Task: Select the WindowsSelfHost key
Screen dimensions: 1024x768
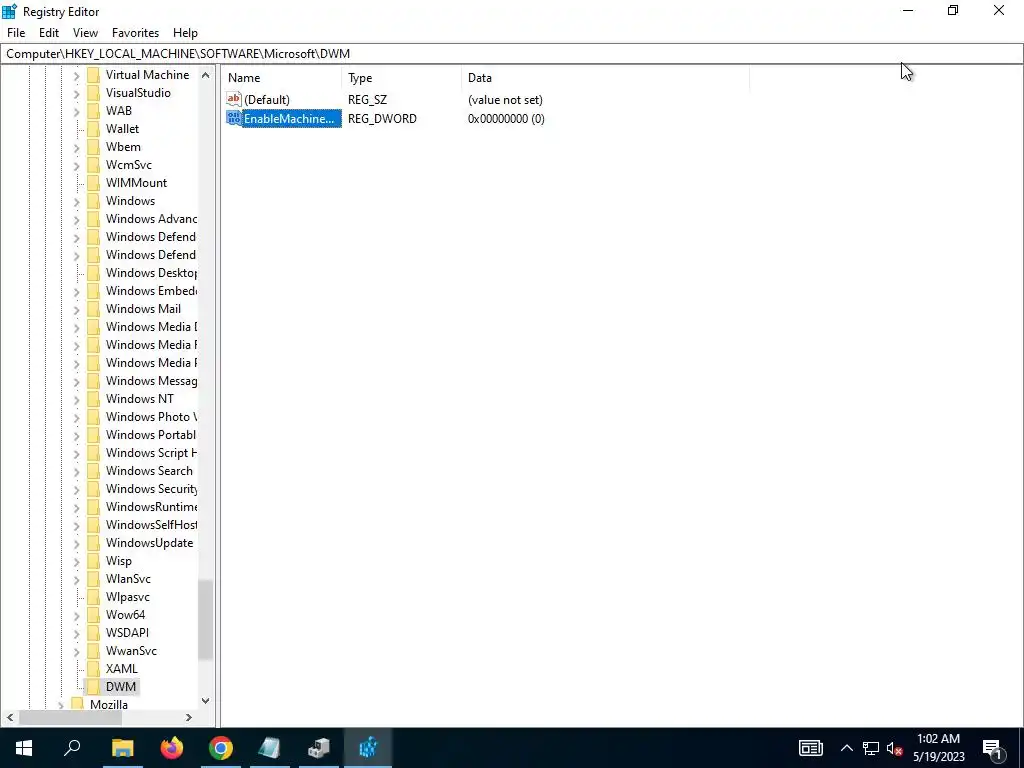Action: [x=151, y=525]
